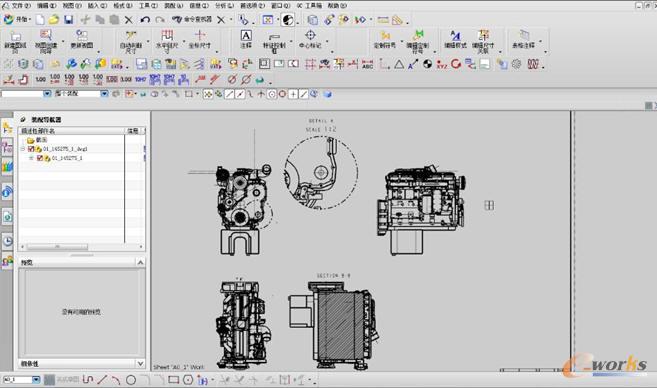Image resolution: width=657 pixels, height=388 pixels.
Task: Open the Insert menu
Action: (97, 5)
